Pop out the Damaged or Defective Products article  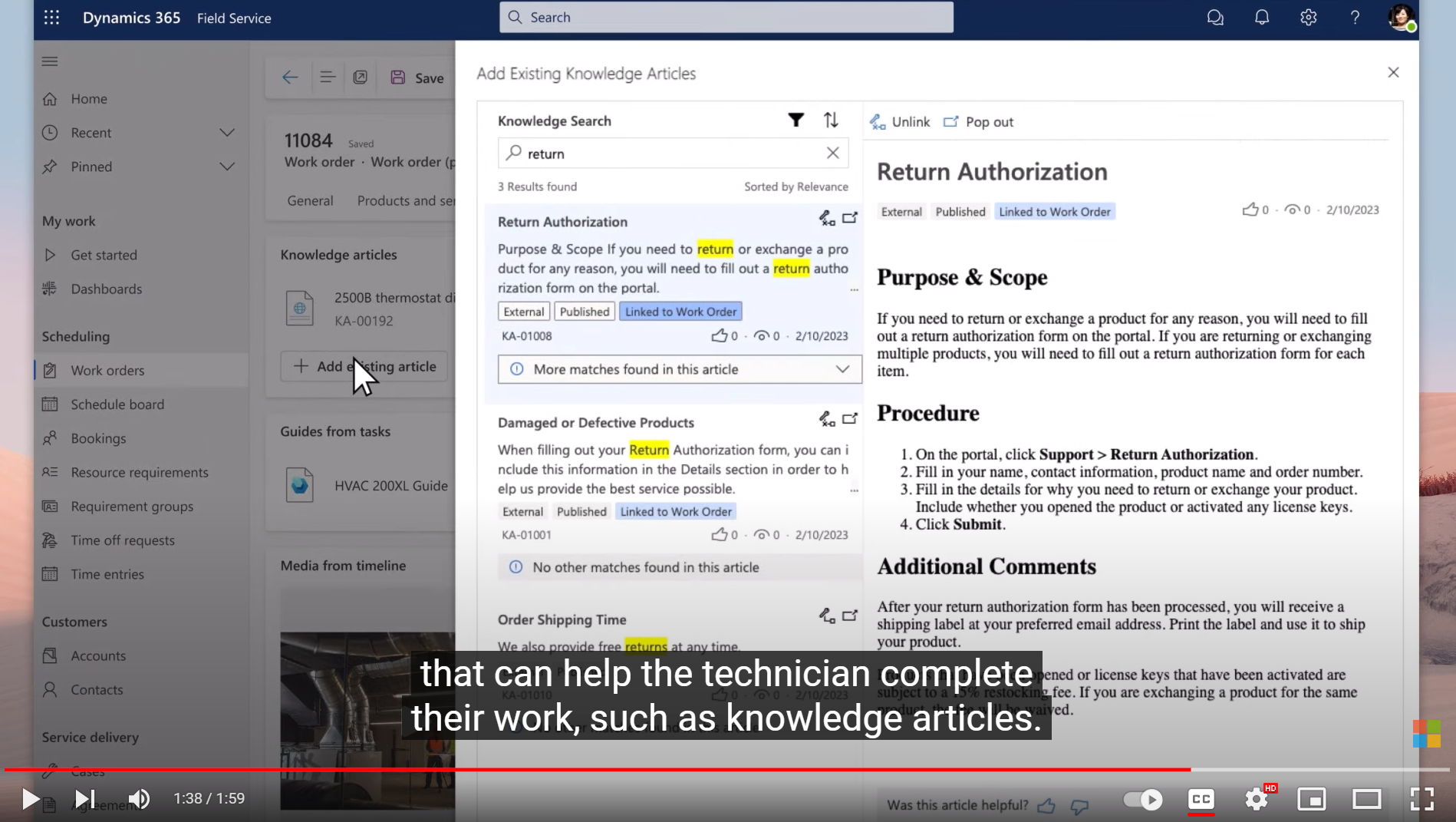click(850, 419)
